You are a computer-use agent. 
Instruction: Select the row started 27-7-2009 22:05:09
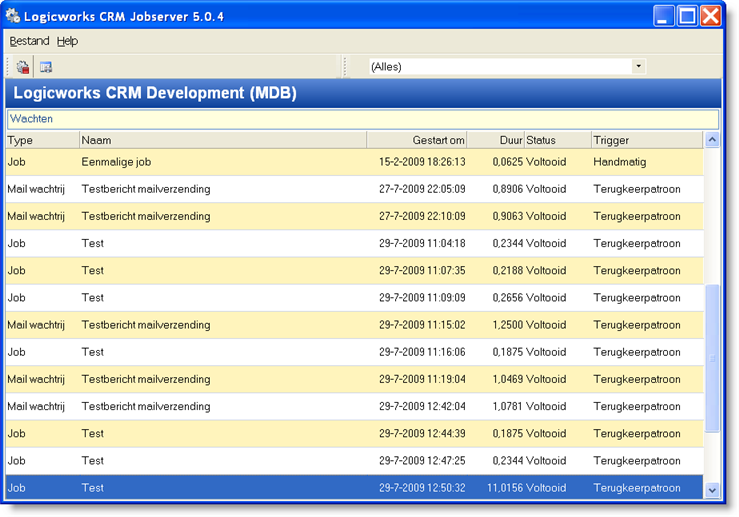click(354, 189)
